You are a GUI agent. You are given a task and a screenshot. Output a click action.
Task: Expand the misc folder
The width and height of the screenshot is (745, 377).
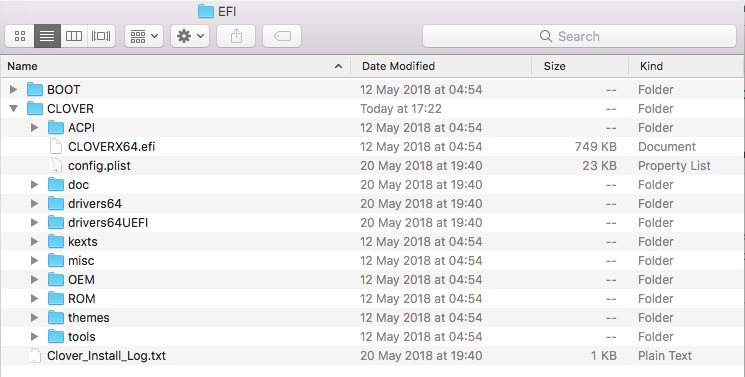pos(35,261)
